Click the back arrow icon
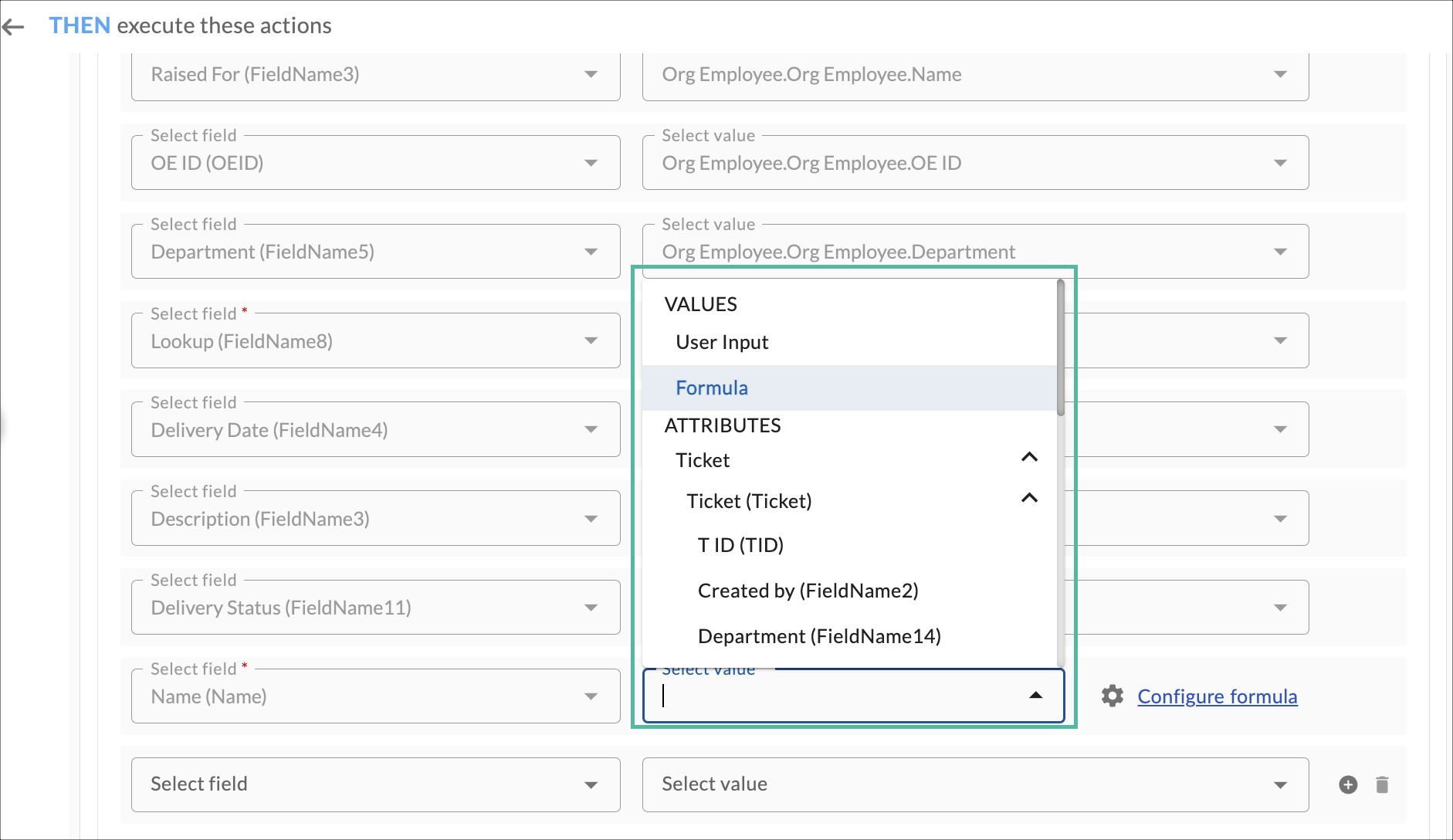 14,27
